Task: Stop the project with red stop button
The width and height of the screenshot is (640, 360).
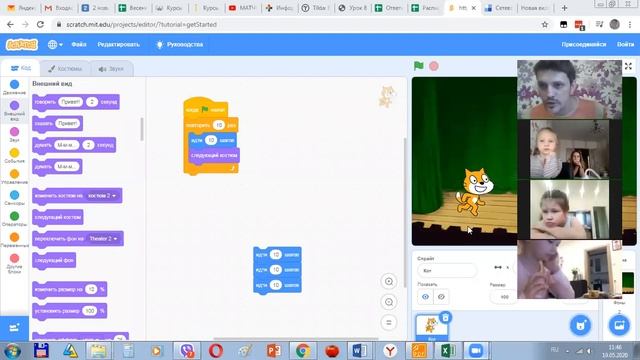Action: (434, 66)
